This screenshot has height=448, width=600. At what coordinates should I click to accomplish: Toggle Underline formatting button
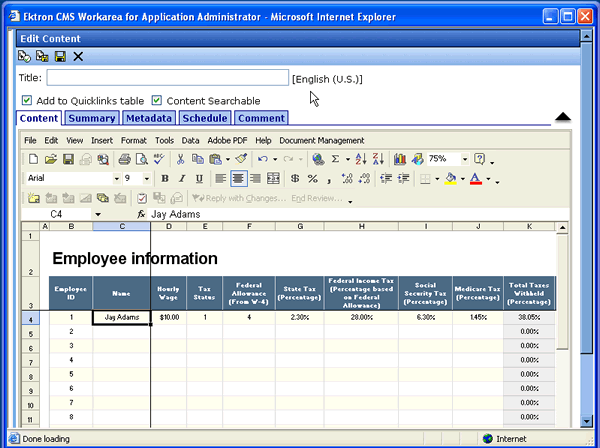click(199, 178)
